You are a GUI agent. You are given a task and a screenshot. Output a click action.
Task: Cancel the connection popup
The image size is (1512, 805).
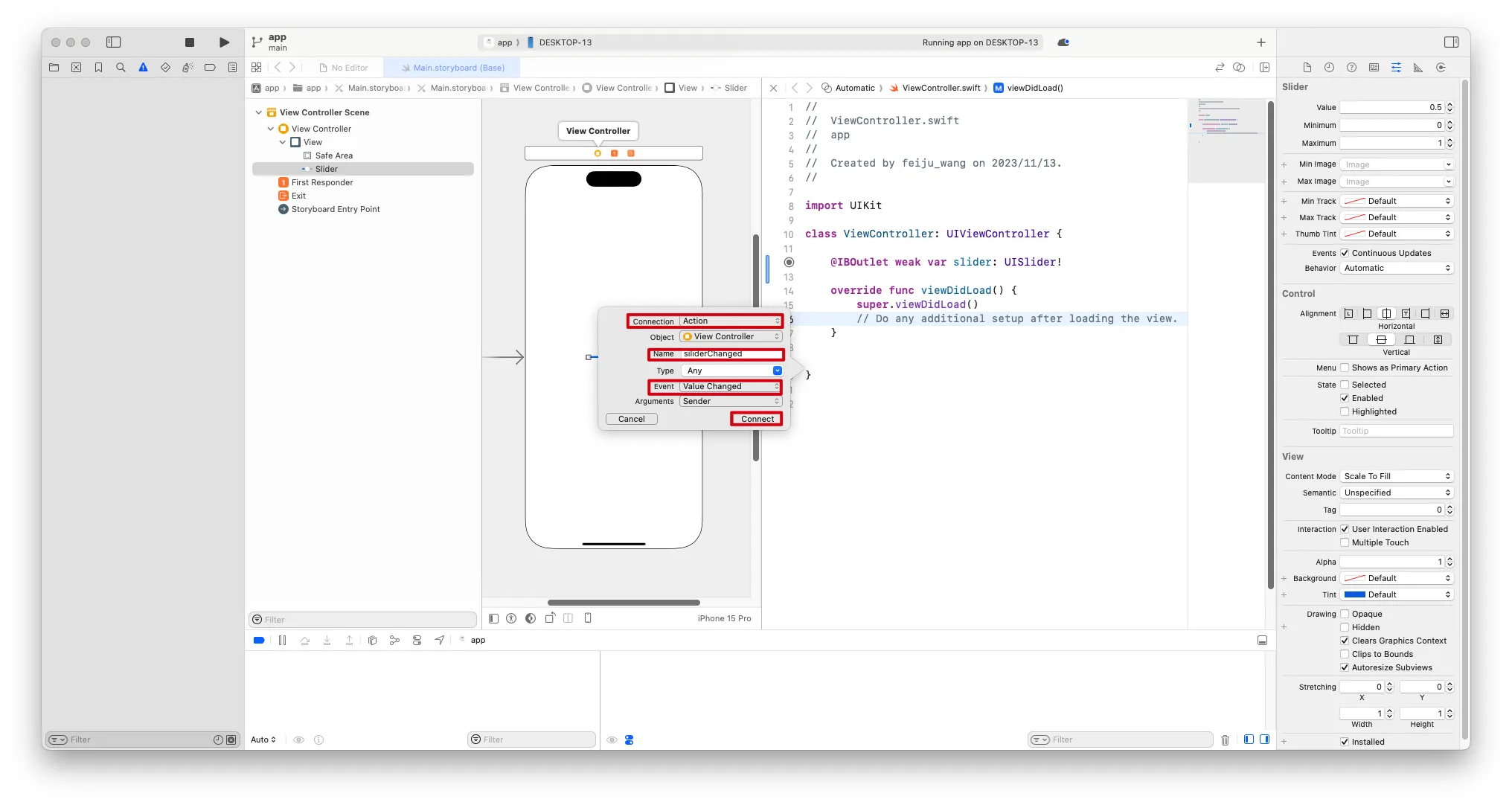coord(631,419)
